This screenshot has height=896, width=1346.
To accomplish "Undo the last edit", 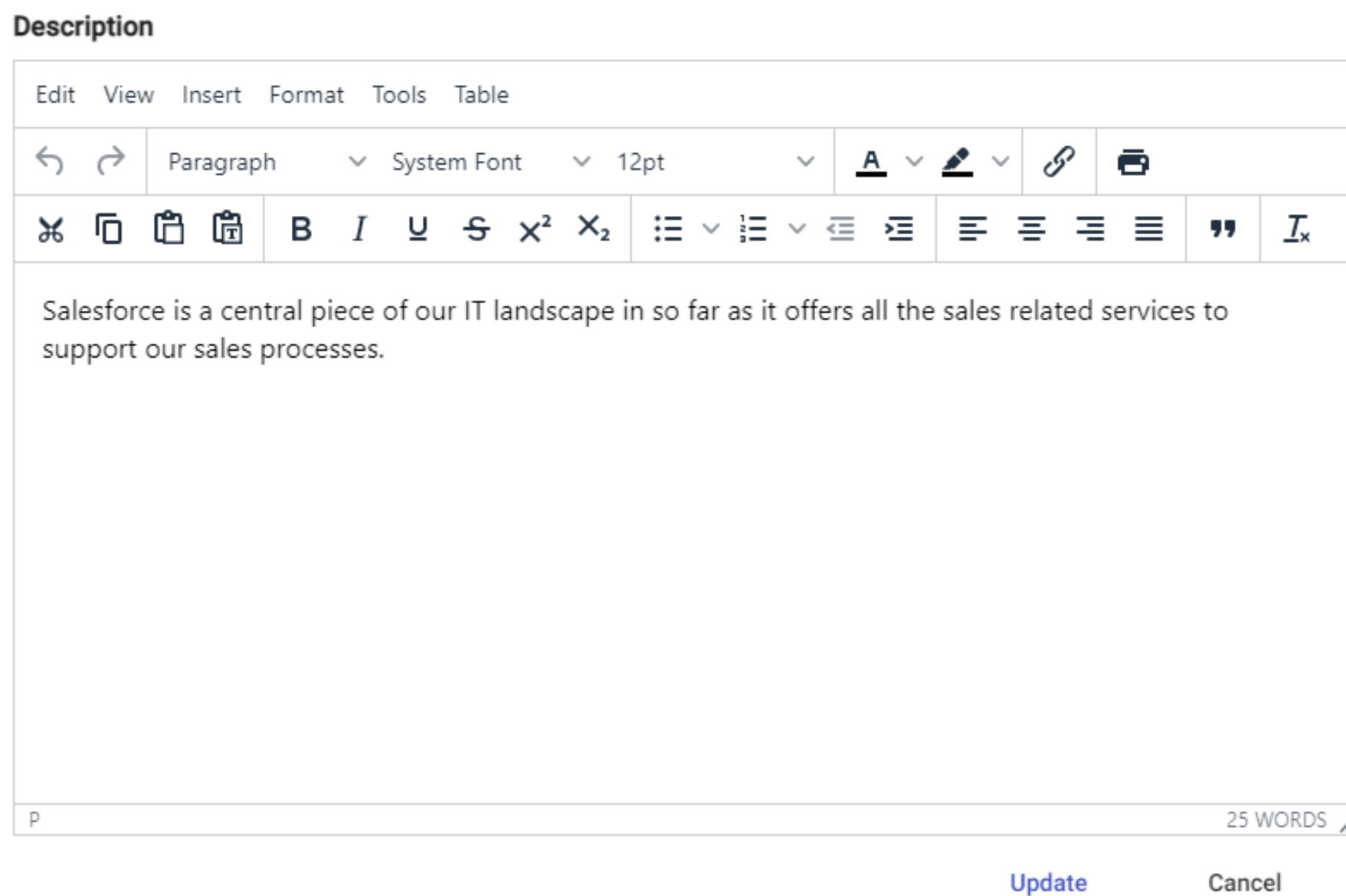I will tap(51, 162).
